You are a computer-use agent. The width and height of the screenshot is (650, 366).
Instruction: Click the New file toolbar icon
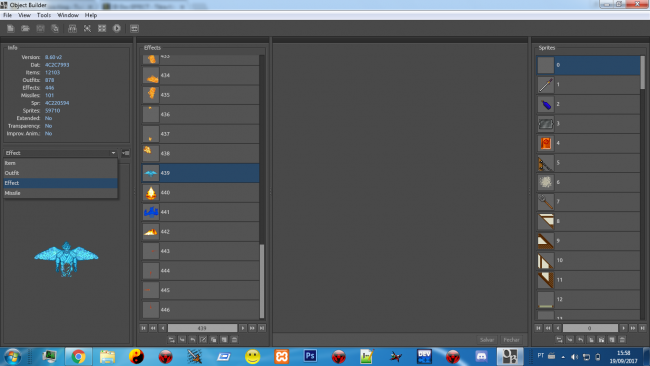11,28
